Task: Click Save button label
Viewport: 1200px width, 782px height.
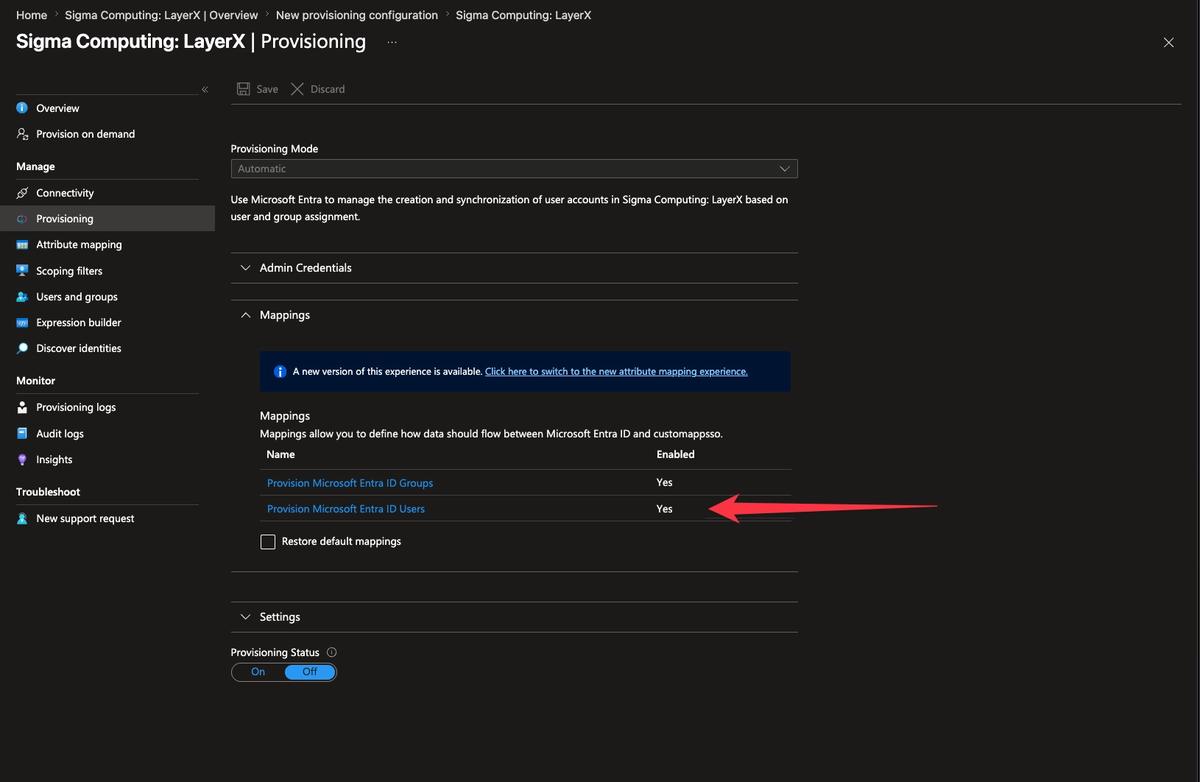Action: [x=267, y=89]
